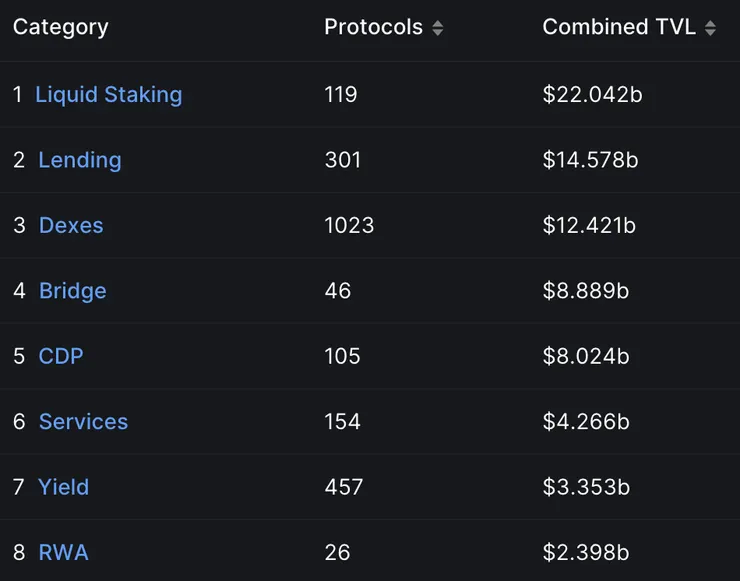Open the Services category link
740x581 pixels.
point(83,422)
